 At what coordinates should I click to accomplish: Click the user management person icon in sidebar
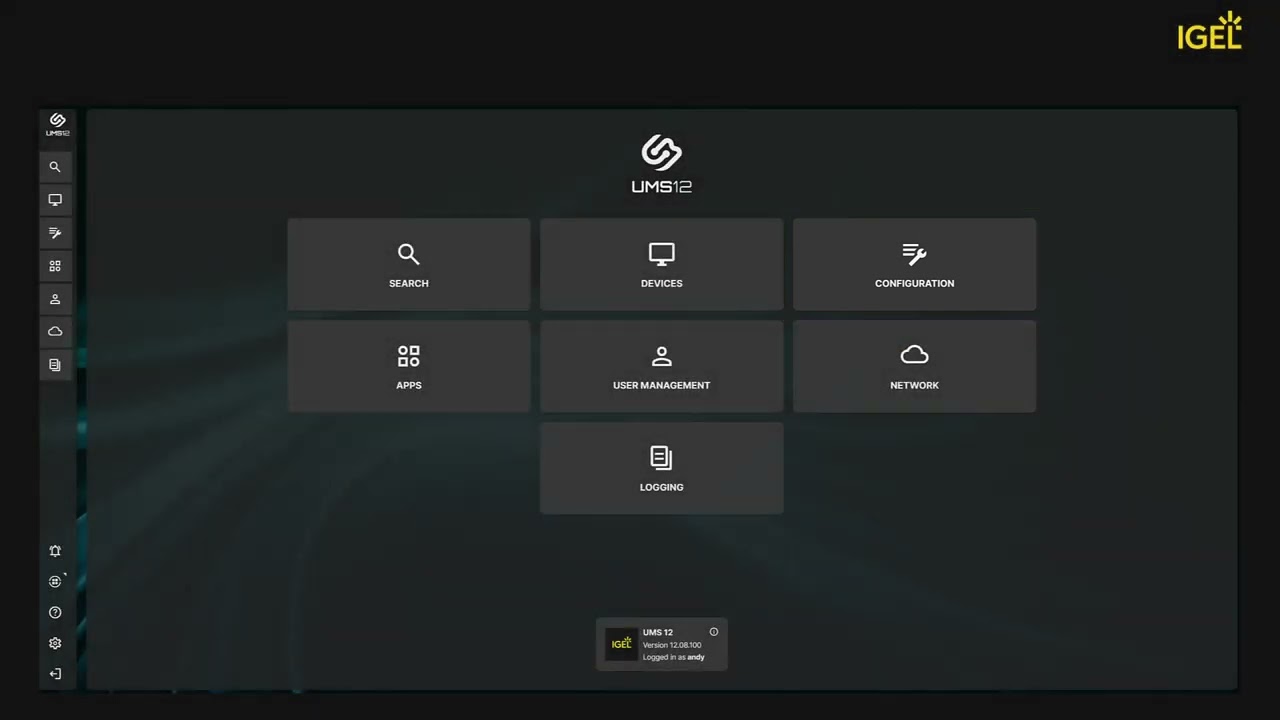[55, 299]
